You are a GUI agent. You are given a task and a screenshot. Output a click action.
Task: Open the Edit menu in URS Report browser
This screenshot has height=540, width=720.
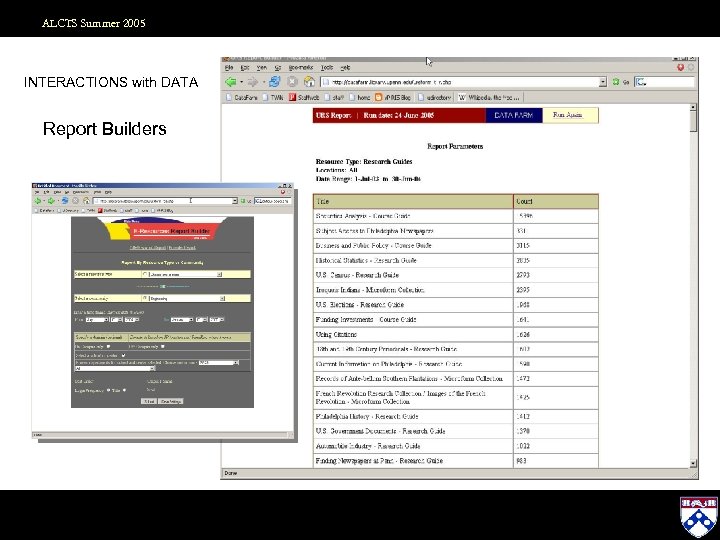[245, 68]
